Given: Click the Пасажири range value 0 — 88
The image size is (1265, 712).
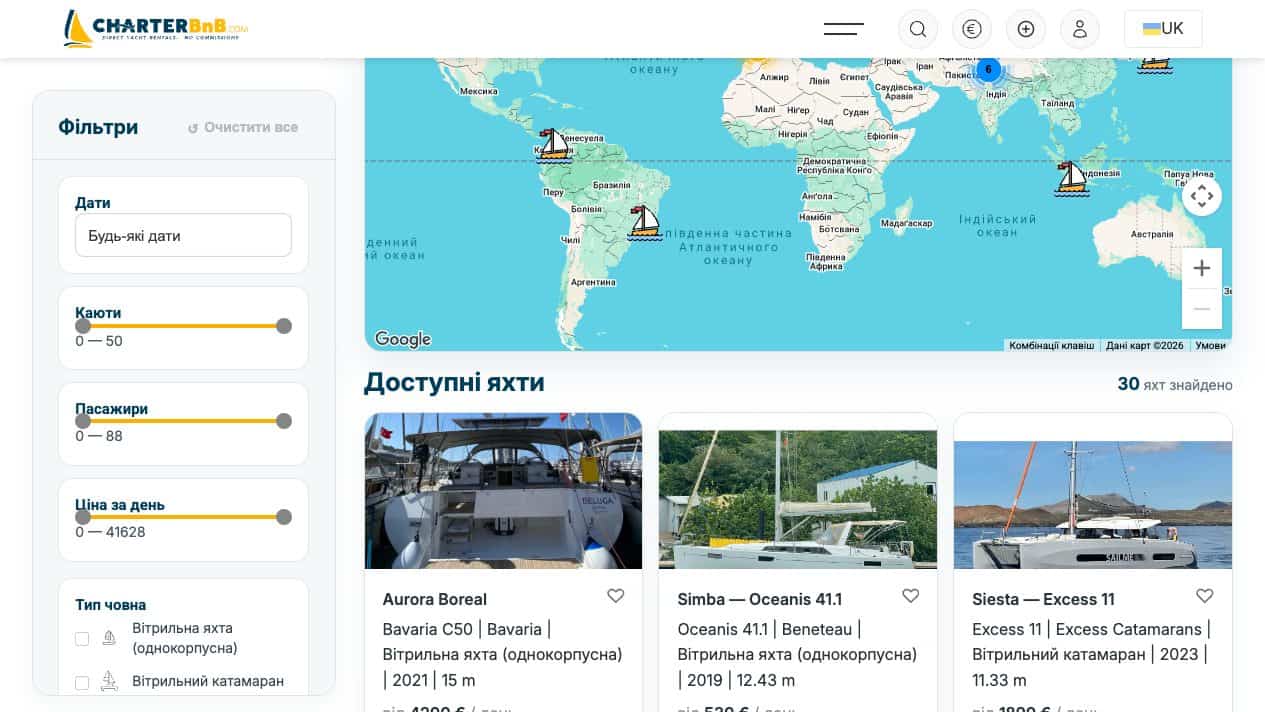Looking at the screenshot, I should (99, 436).
